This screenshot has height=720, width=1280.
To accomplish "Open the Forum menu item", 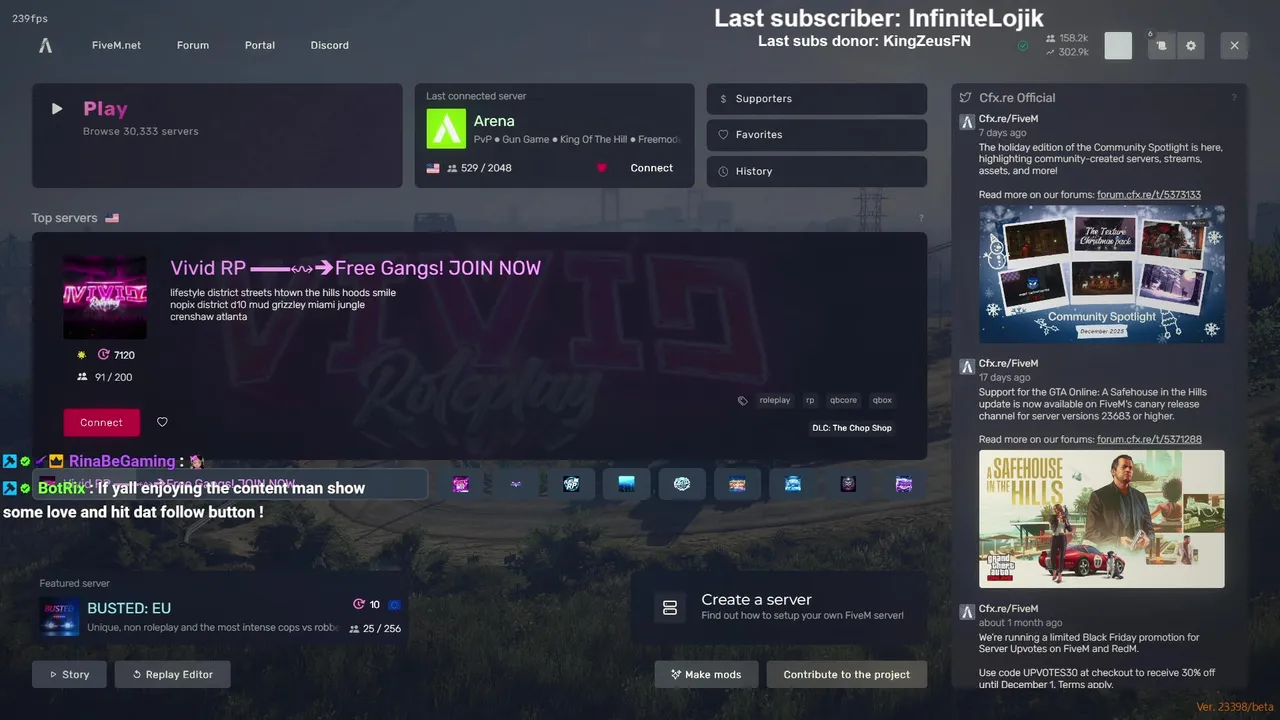I will (193, 45).
